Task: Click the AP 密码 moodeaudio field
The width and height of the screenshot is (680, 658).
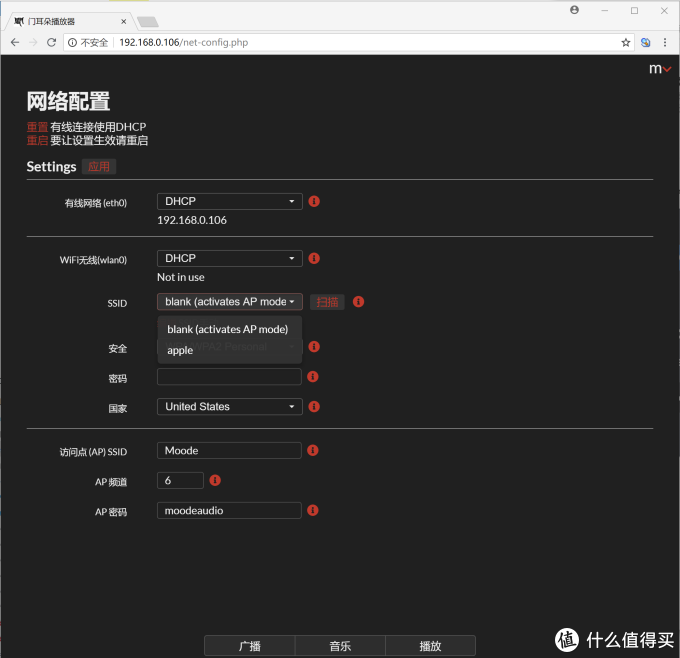Action: pyautogui.click(x=229, y=510)
